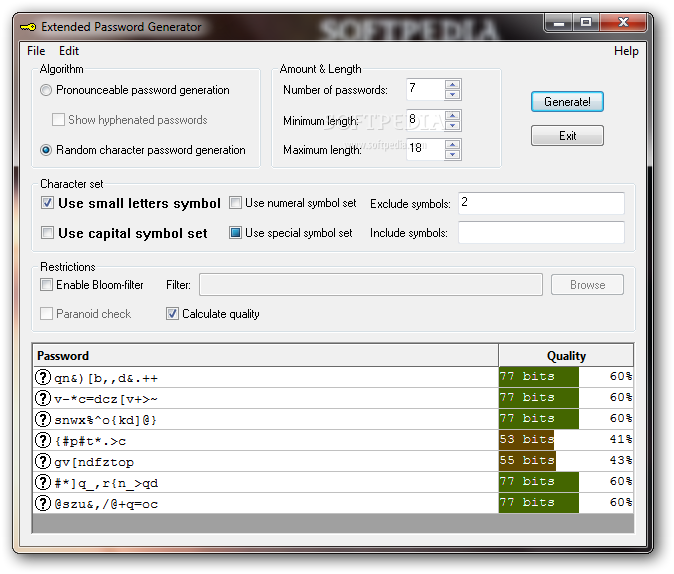
Task: Select password text @szu&,/@+q=oc
Action: pos(106,504)
